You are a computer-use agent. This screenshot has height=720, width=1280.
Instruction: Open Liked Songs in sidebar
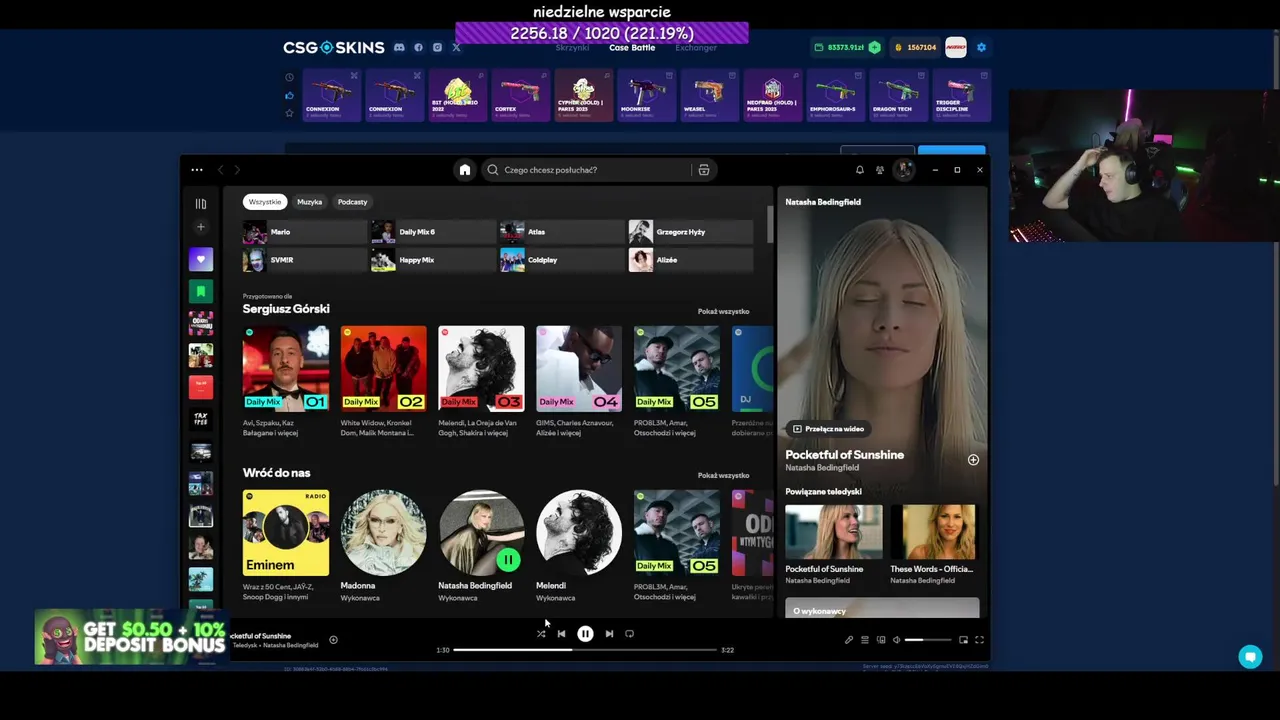201,259
